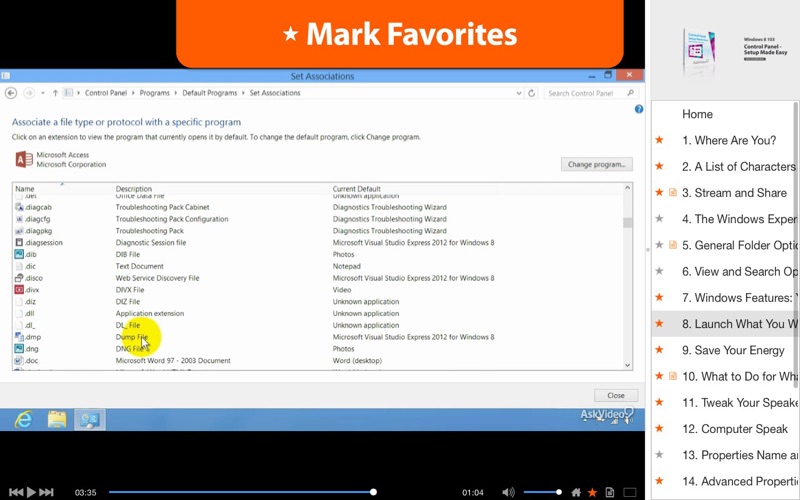
Task: Adjust the volume slider
Action: tap(542, 492)
